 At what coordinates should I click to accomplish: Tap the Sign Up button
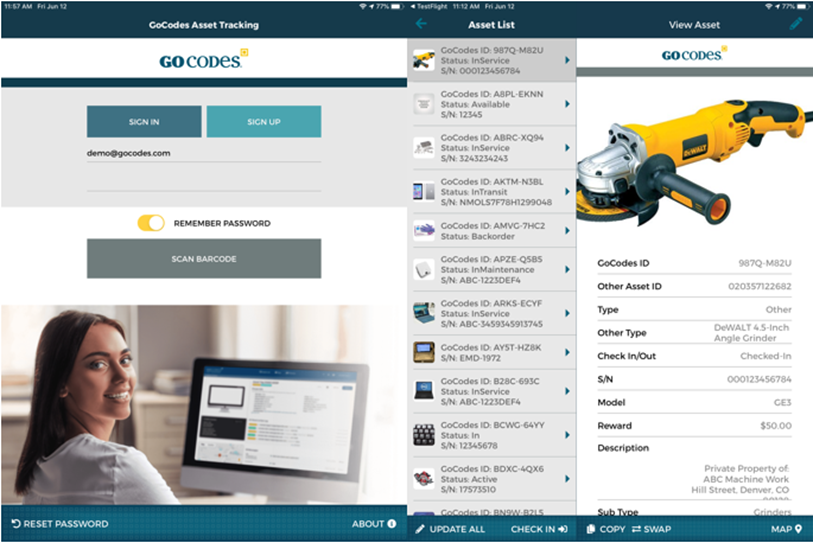tap(264, 122)
